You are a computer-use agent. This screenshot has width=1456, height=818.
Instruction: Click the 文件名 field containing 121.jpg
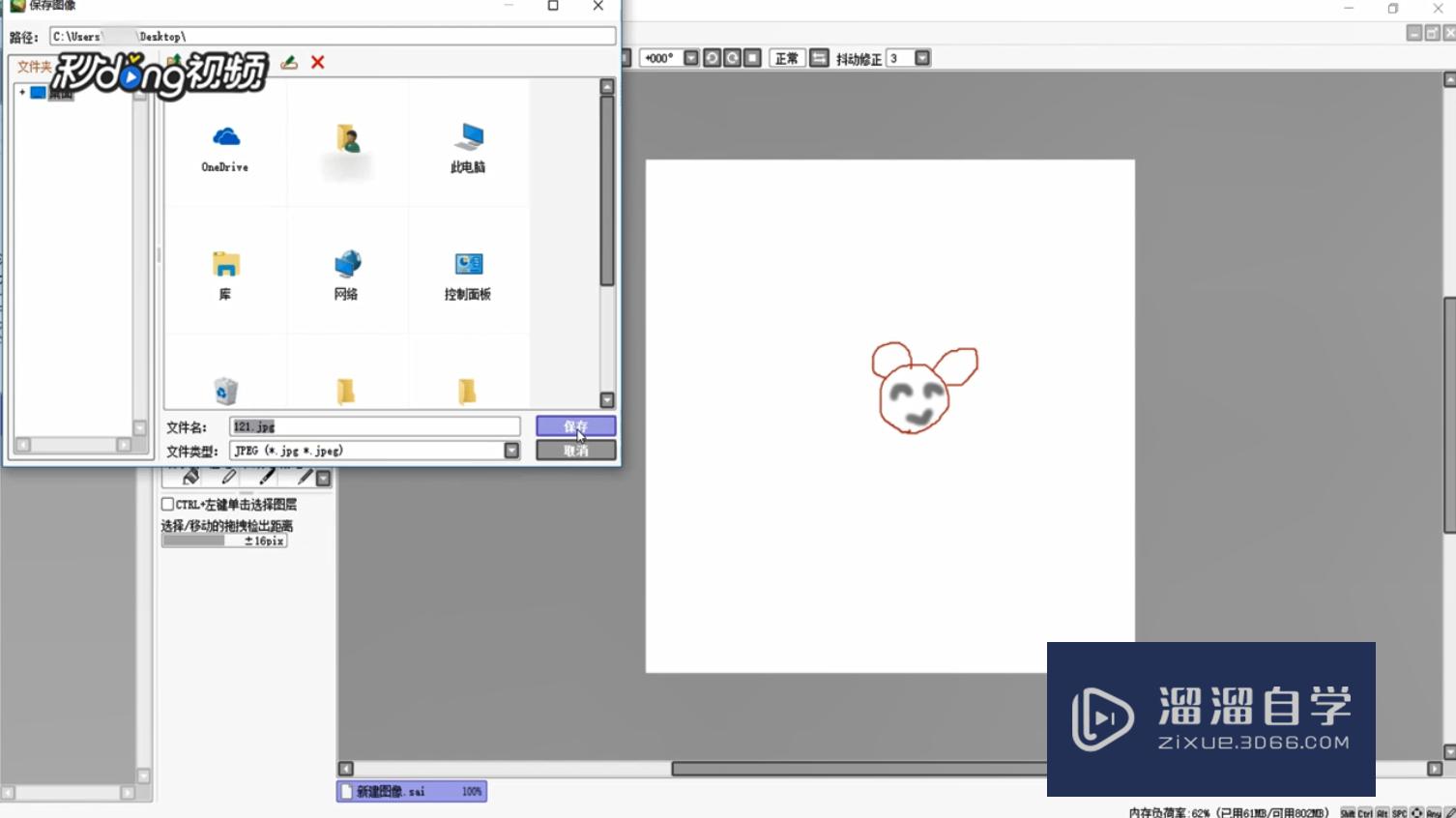(x=374, y=426)
